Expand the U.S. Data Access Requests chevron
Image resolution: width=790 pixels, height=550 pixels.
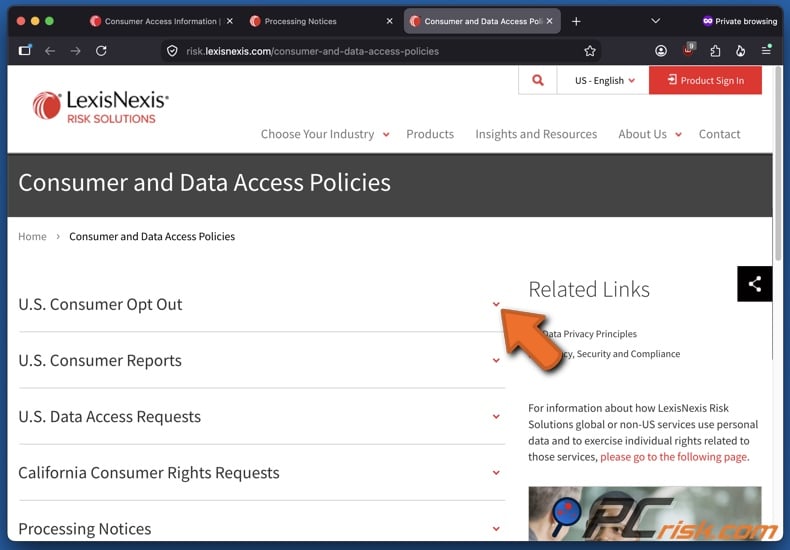[496, 417]
